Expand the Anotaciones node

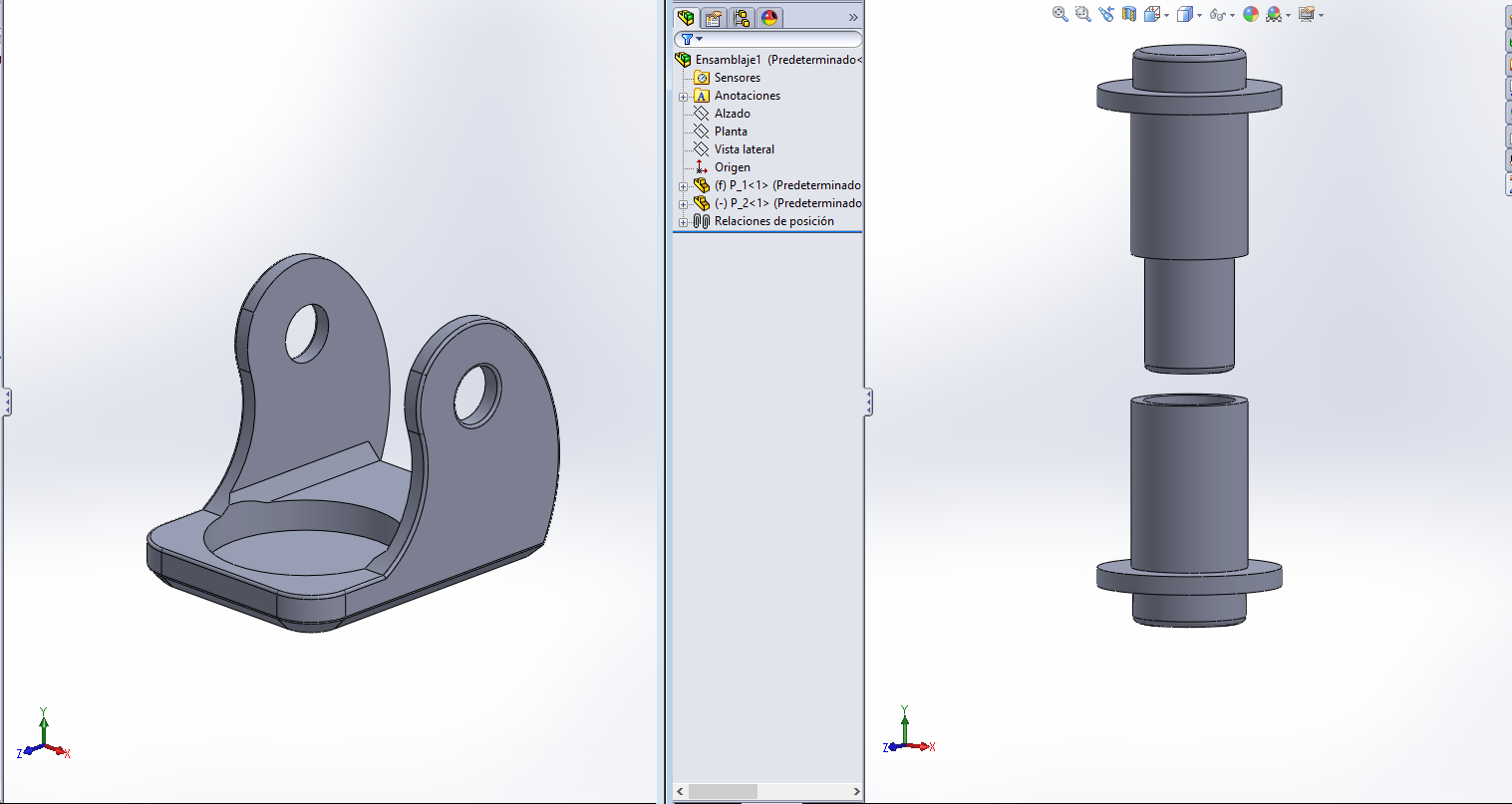(684, 97)
